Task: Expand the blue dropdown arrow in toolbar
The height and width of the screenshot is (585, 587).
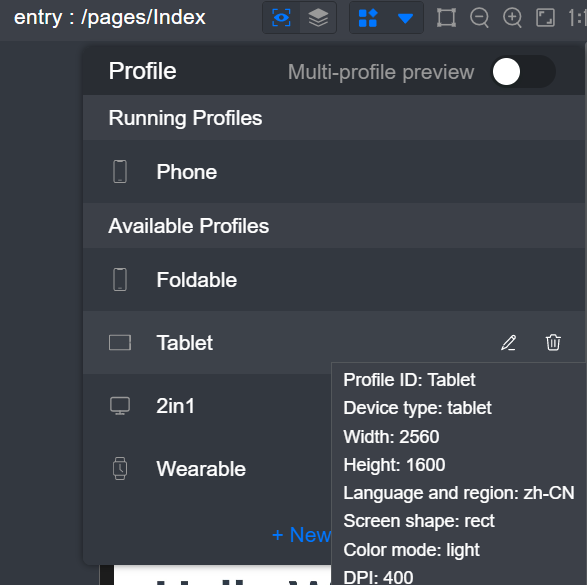Action: pos(405,18)
